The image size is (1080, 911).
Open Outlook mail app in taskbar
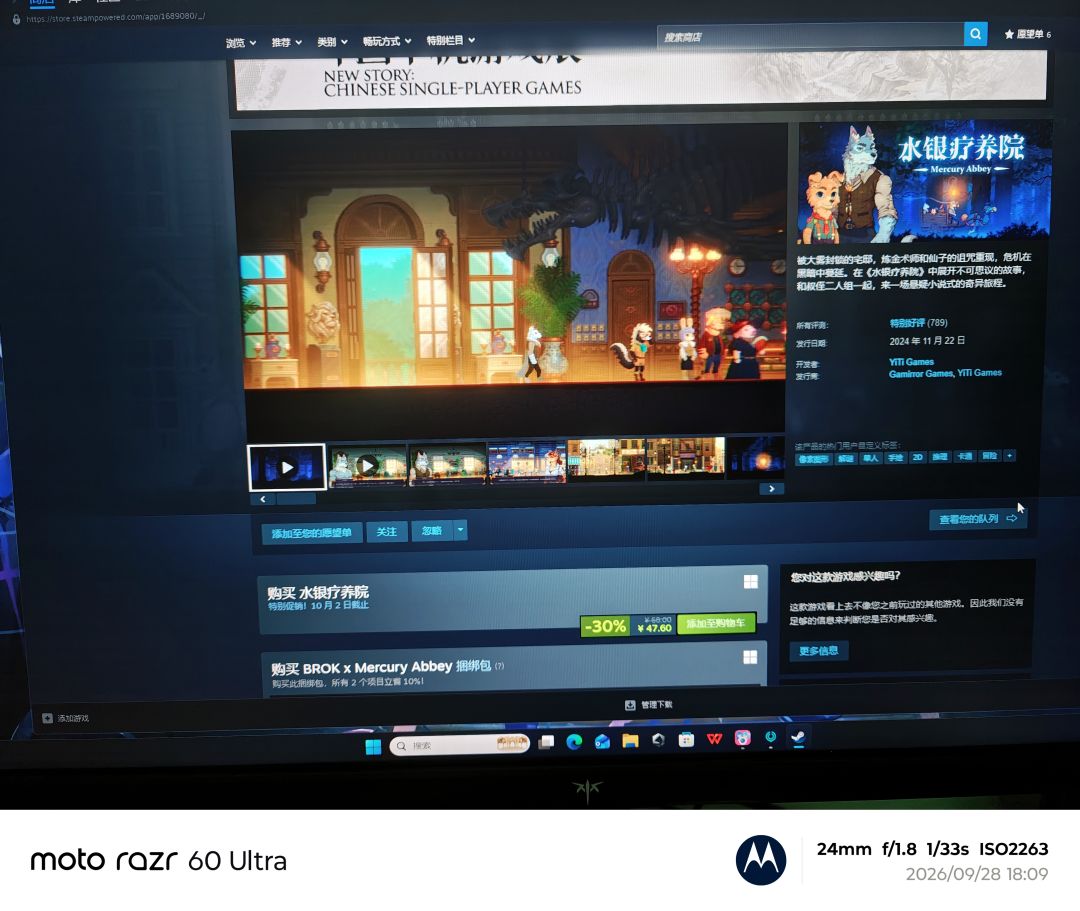602,741
